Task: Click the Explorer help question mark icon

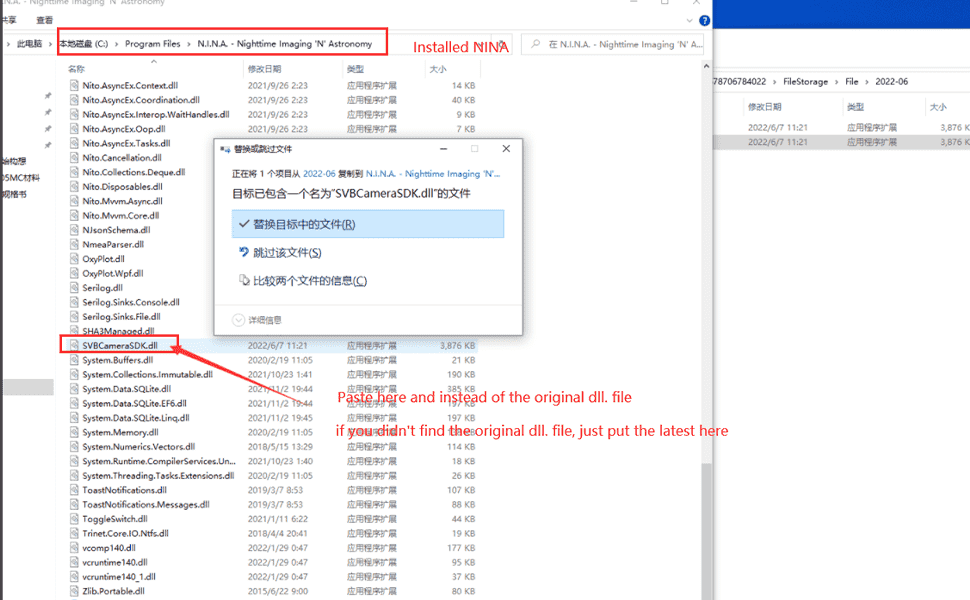Action: pyautogui.click(x=704, y=19)
